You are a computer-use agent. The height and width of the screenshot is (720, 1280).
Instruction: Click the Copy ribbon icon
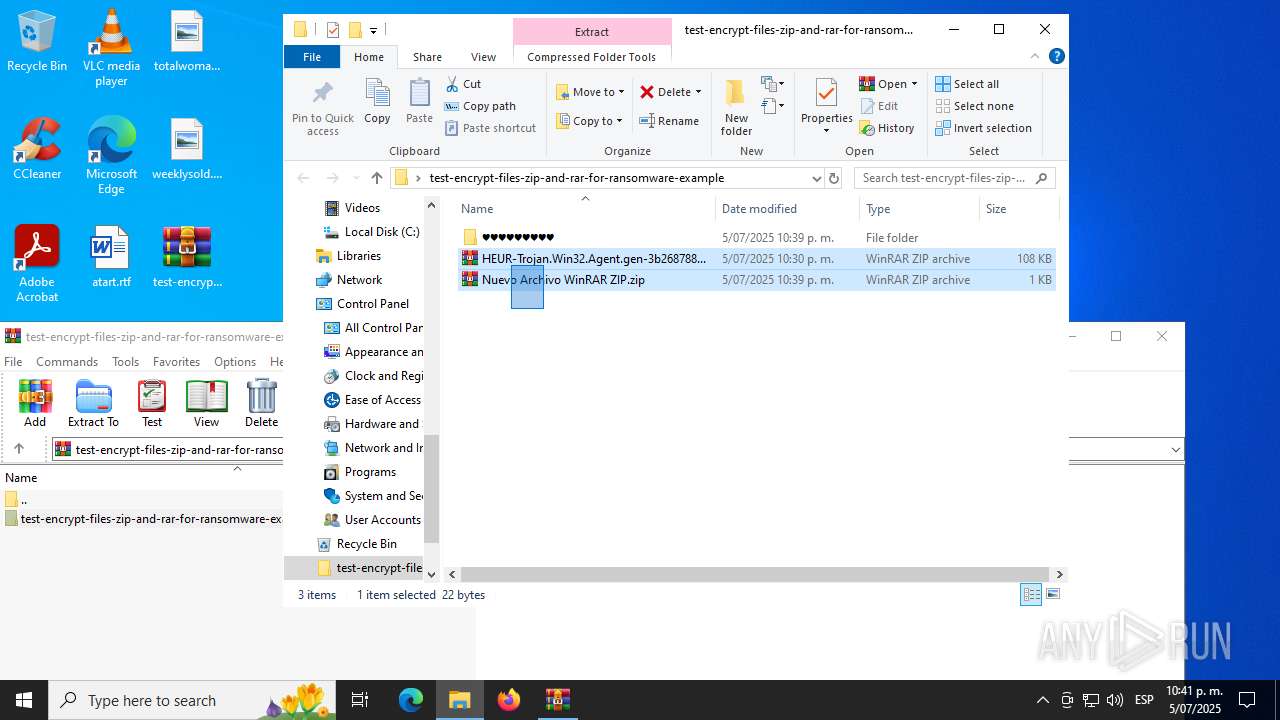pos(377,101)
